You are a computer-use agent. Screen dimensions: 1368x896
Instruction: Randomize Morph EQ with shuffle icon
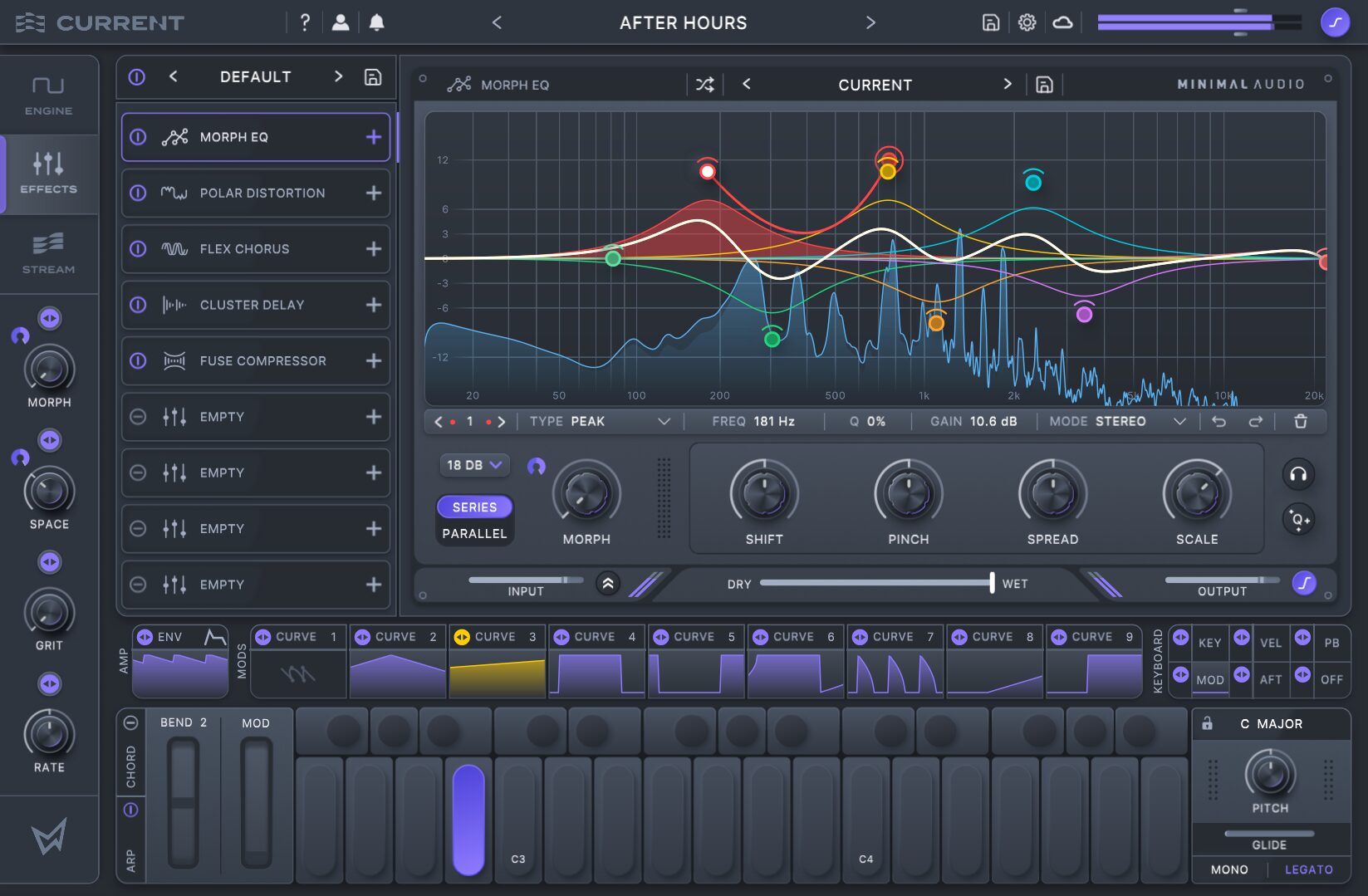pos(704,85)
